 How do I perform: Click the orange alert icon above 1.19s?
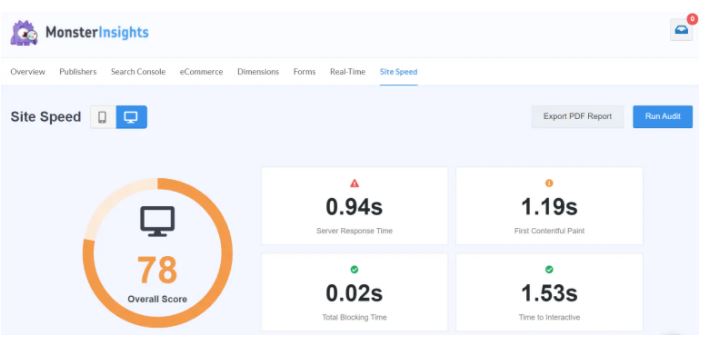(549, 183)
